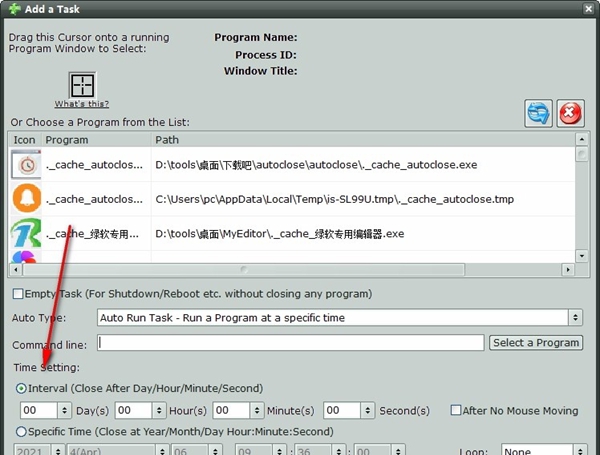This screenshot has width=600, height=455.
Task: Open the Loop dropdown showing None
Action: point(544,450)
